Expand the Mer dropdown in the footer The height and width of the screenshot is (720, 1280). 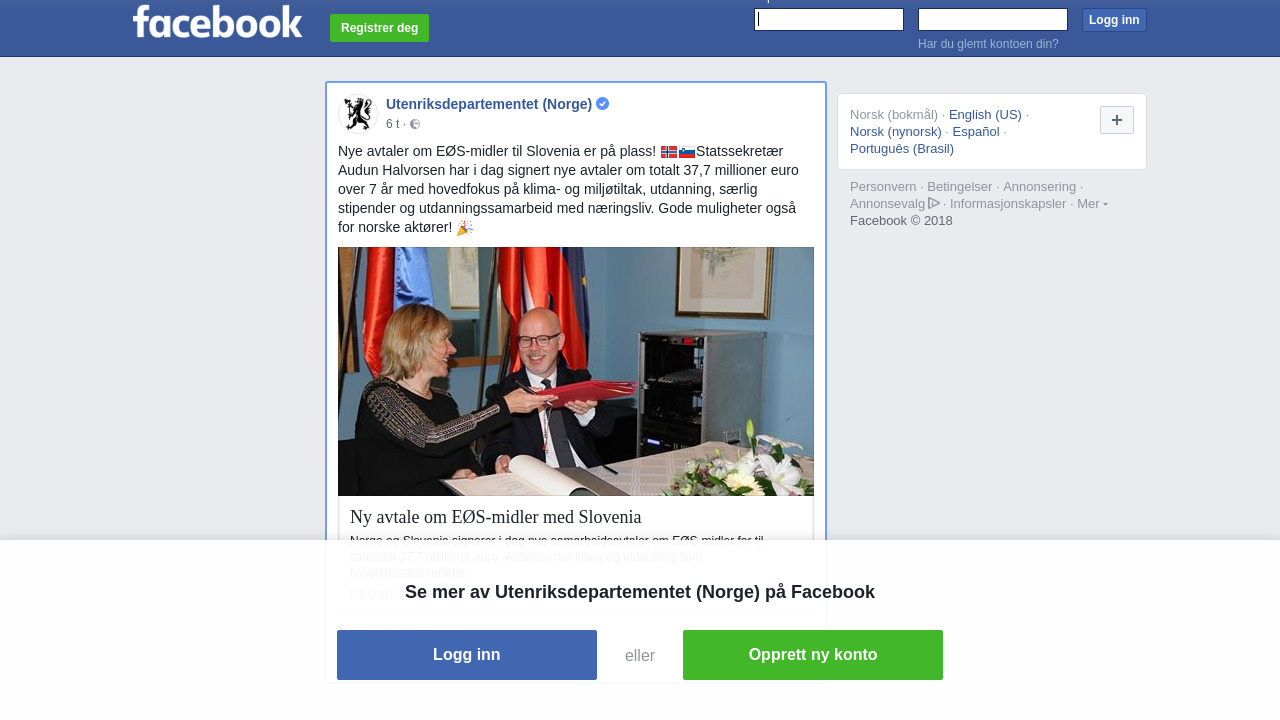(1092, 203)
